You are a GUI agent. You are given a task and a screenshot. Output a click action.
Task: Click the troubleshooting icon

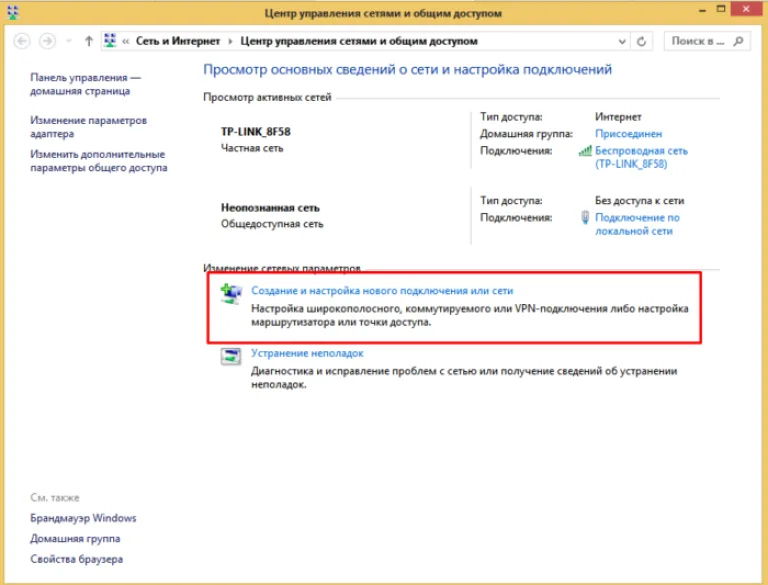click(x=231, y=356)
